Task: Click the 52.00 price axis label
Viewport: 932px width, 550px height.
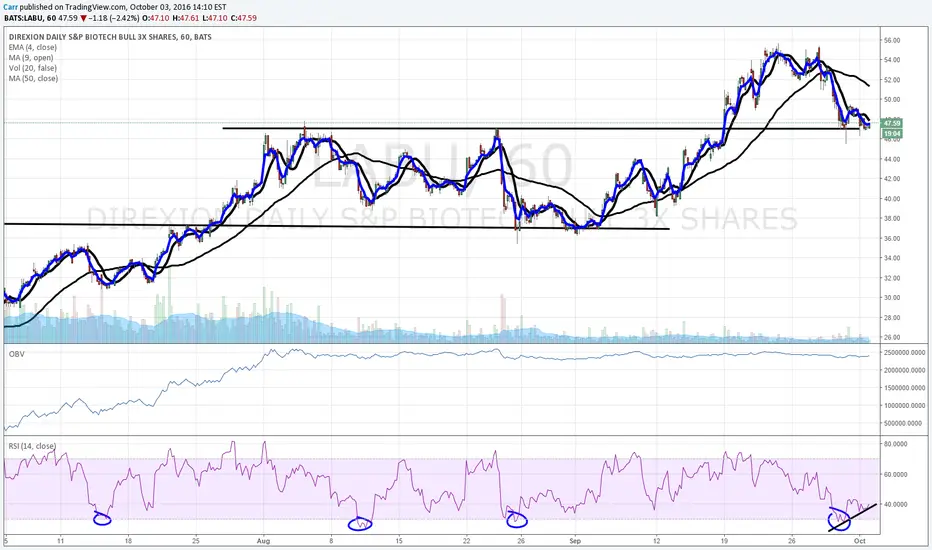Action: pyautogui.click(x=892, y=80)
